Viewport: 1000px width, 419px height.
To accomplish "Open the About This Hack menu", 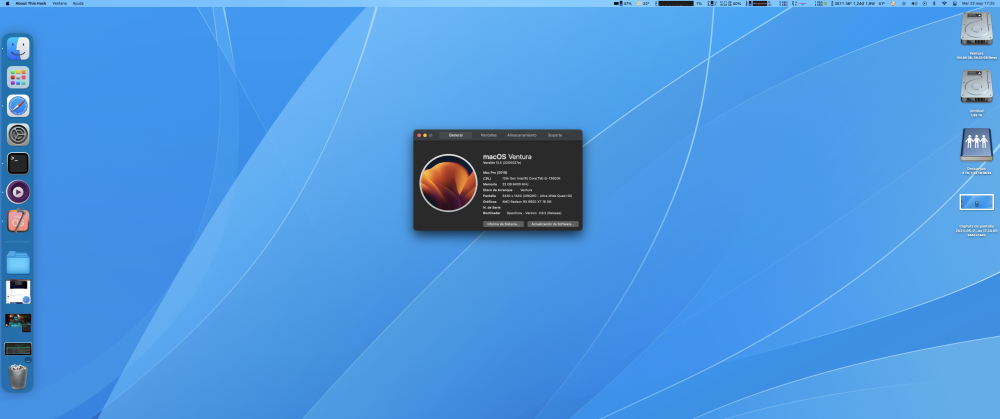I will [31, 3].
